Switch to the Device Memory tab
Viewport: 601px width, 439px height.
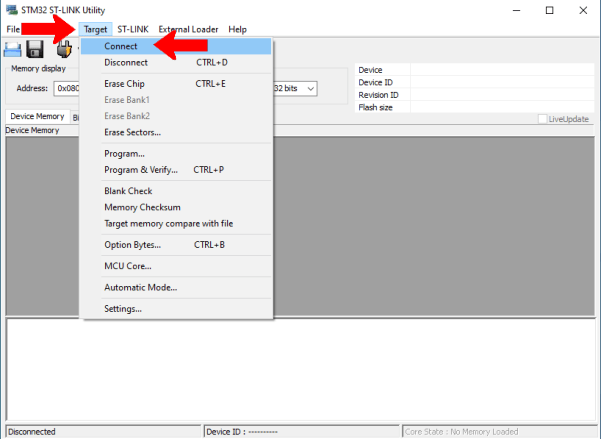point(37,117)
